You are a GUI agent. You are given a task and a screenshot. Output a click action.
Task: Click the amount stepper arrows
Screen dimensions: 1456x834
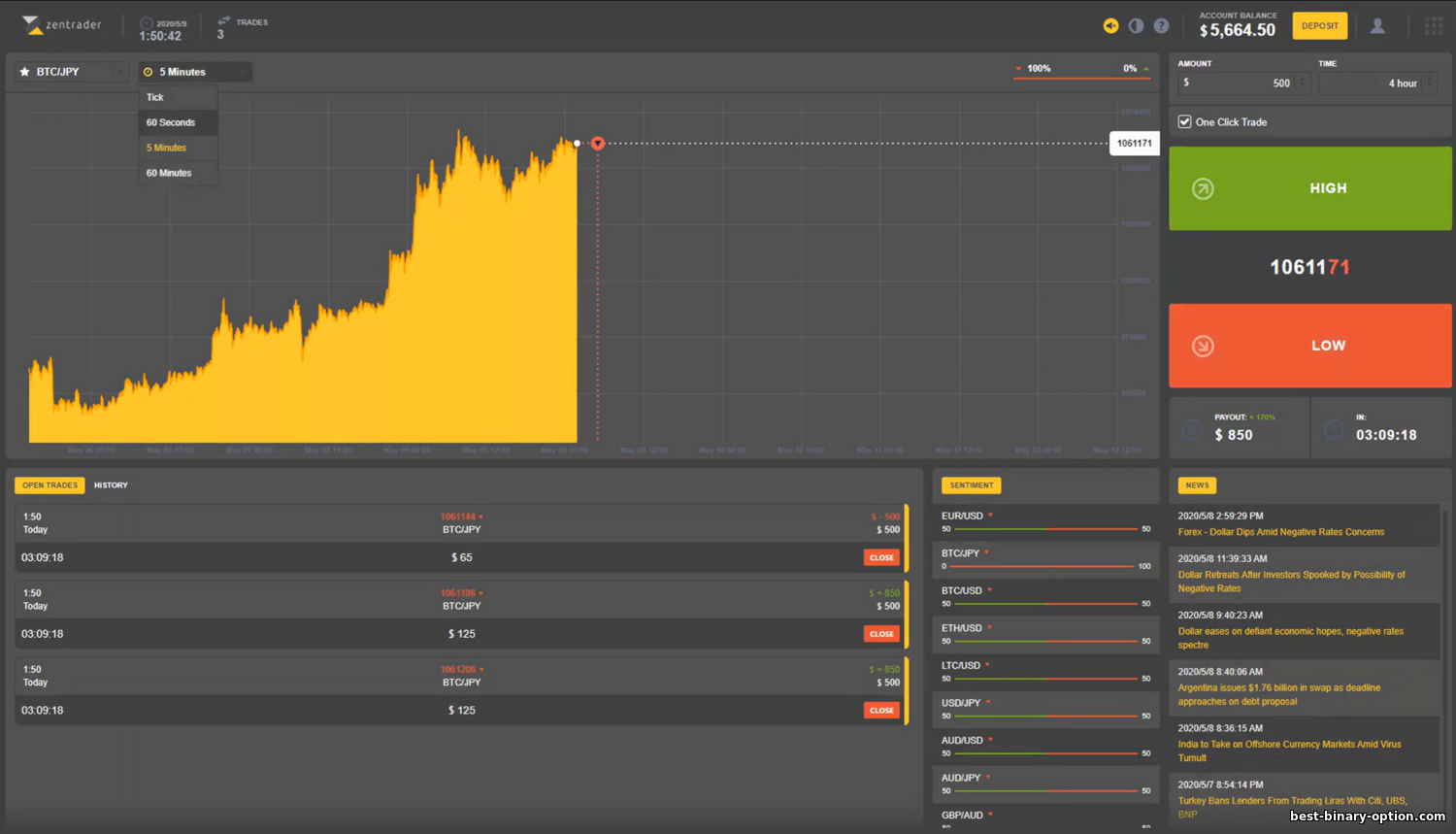[x=1303, y=83]
